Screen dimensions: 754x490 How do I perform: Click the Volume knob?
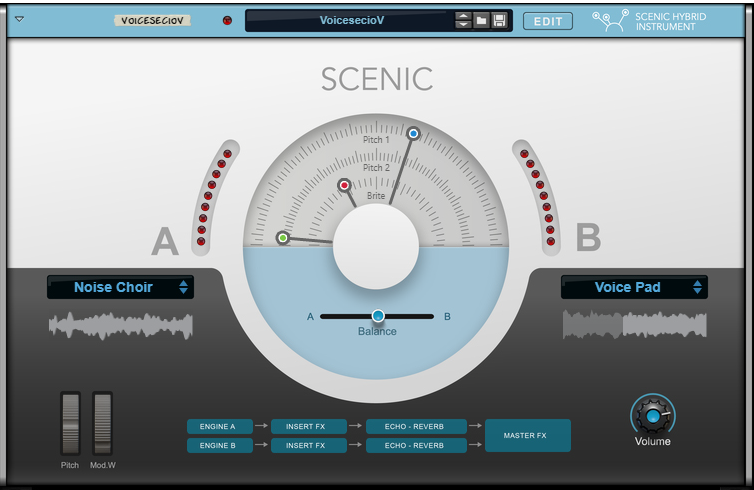(653, 416)
